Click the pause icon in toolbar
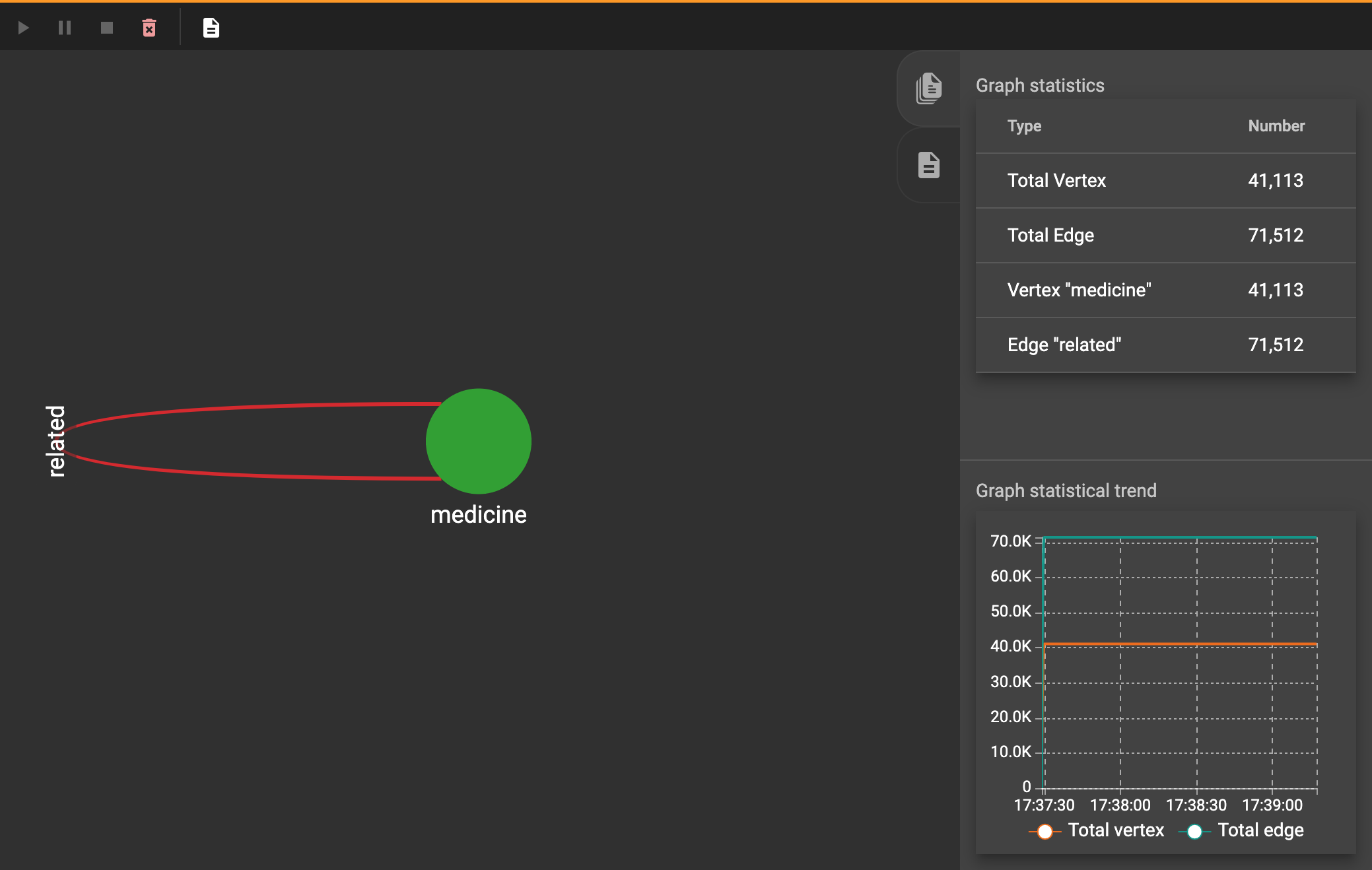The height and width of the screenshot is (870, 1372). click(65, 28)
